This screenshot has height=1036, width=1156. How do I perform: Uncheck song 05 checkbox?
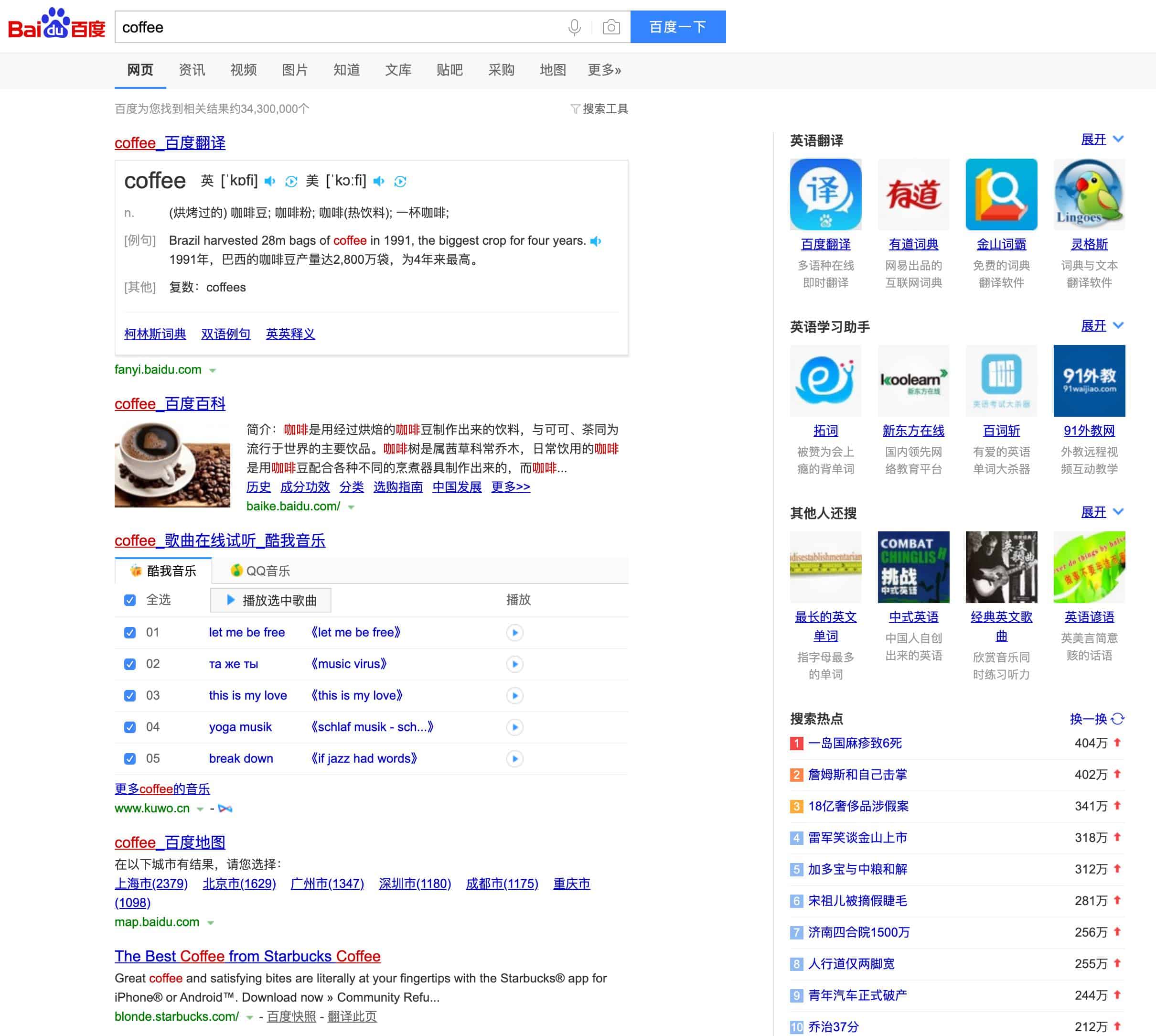(x=130, y=758)
